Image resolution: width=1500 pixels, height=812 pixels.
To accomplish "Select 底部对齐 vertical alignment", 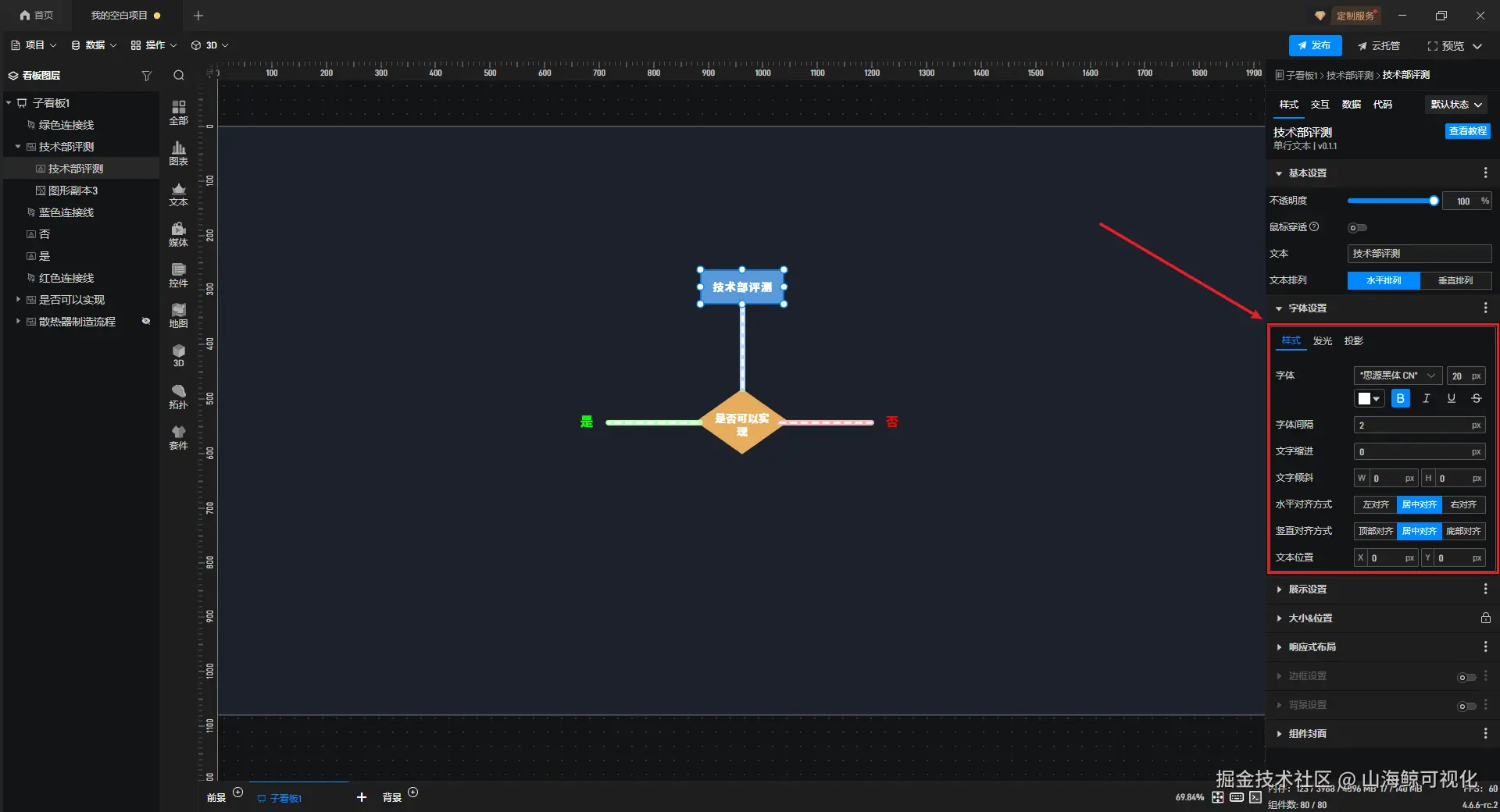I will click(x=1463, y=531).
